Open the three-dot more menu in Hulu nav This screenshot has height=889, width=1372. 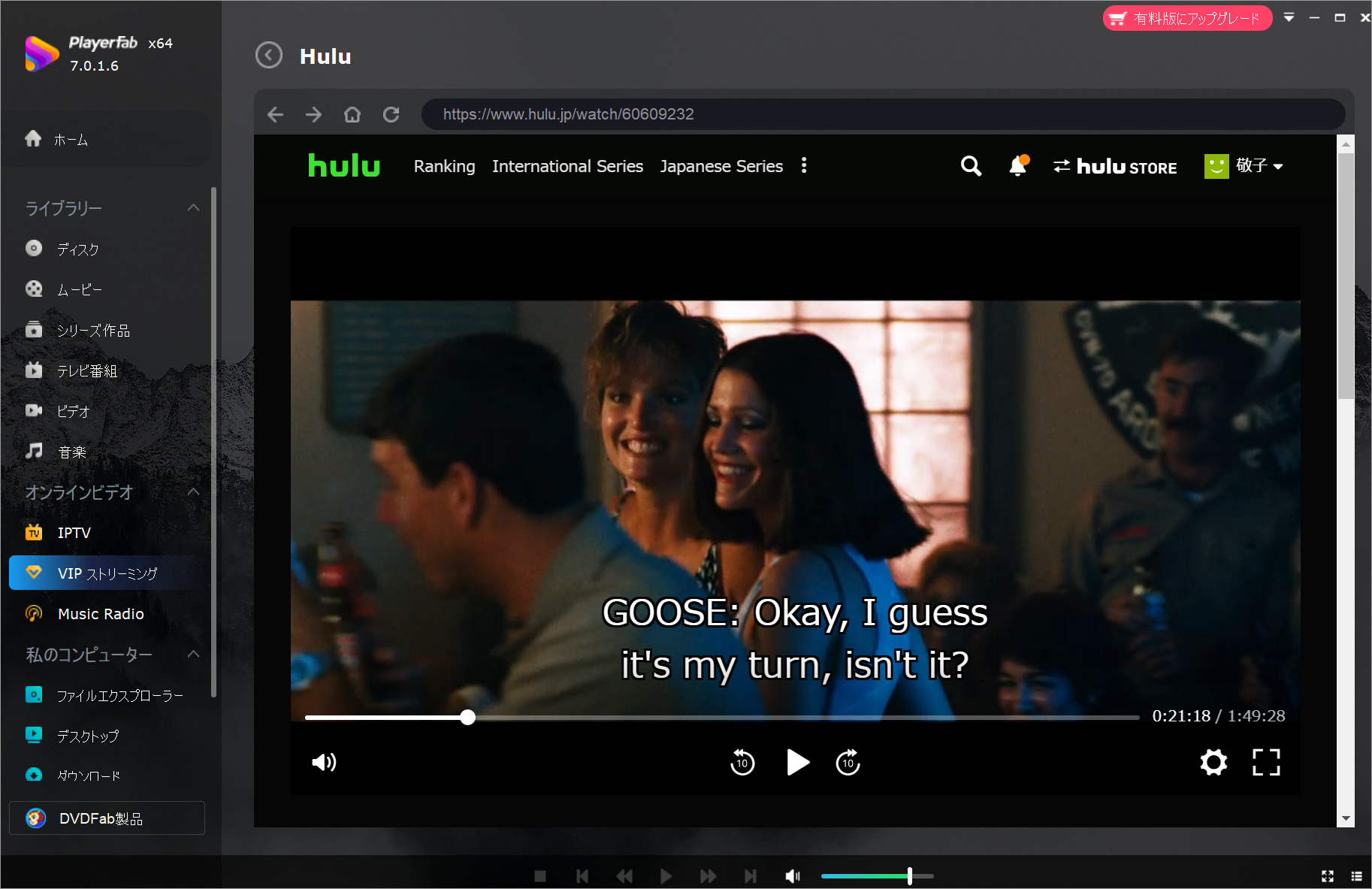coord(804,165)
